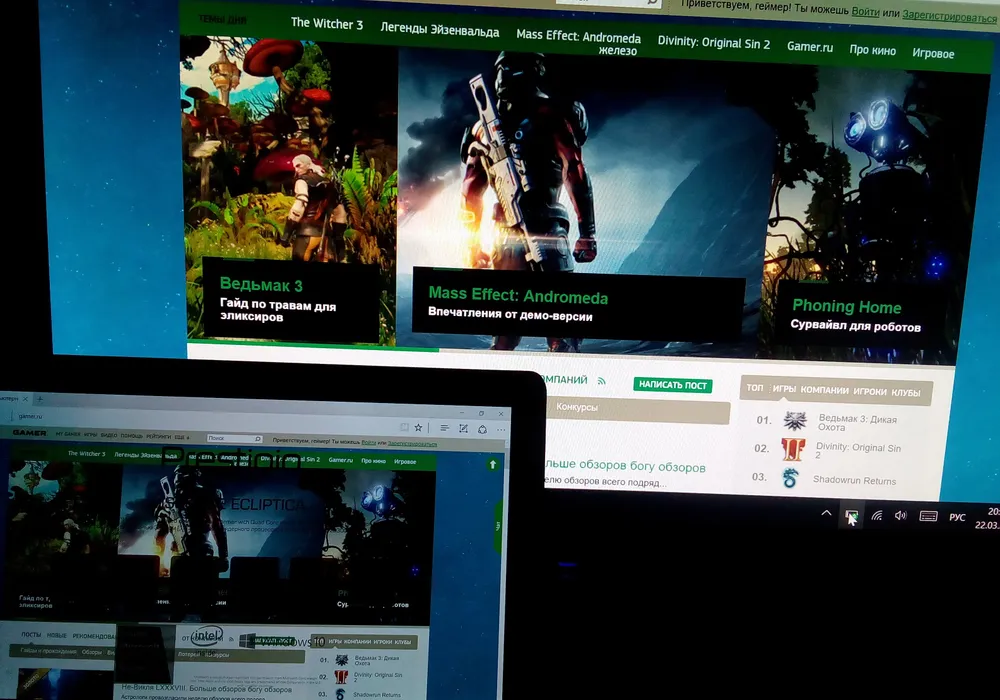
Task: Open Игровое topic on the large monitor
Action: point(933,53)
